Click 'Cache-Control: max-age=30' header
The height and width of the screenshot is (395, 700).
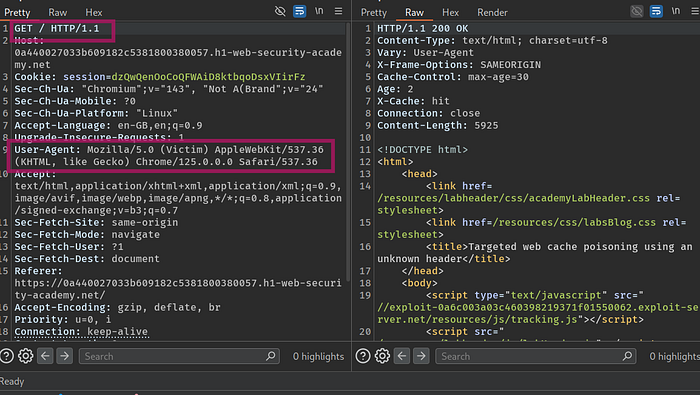pos(453,77)
